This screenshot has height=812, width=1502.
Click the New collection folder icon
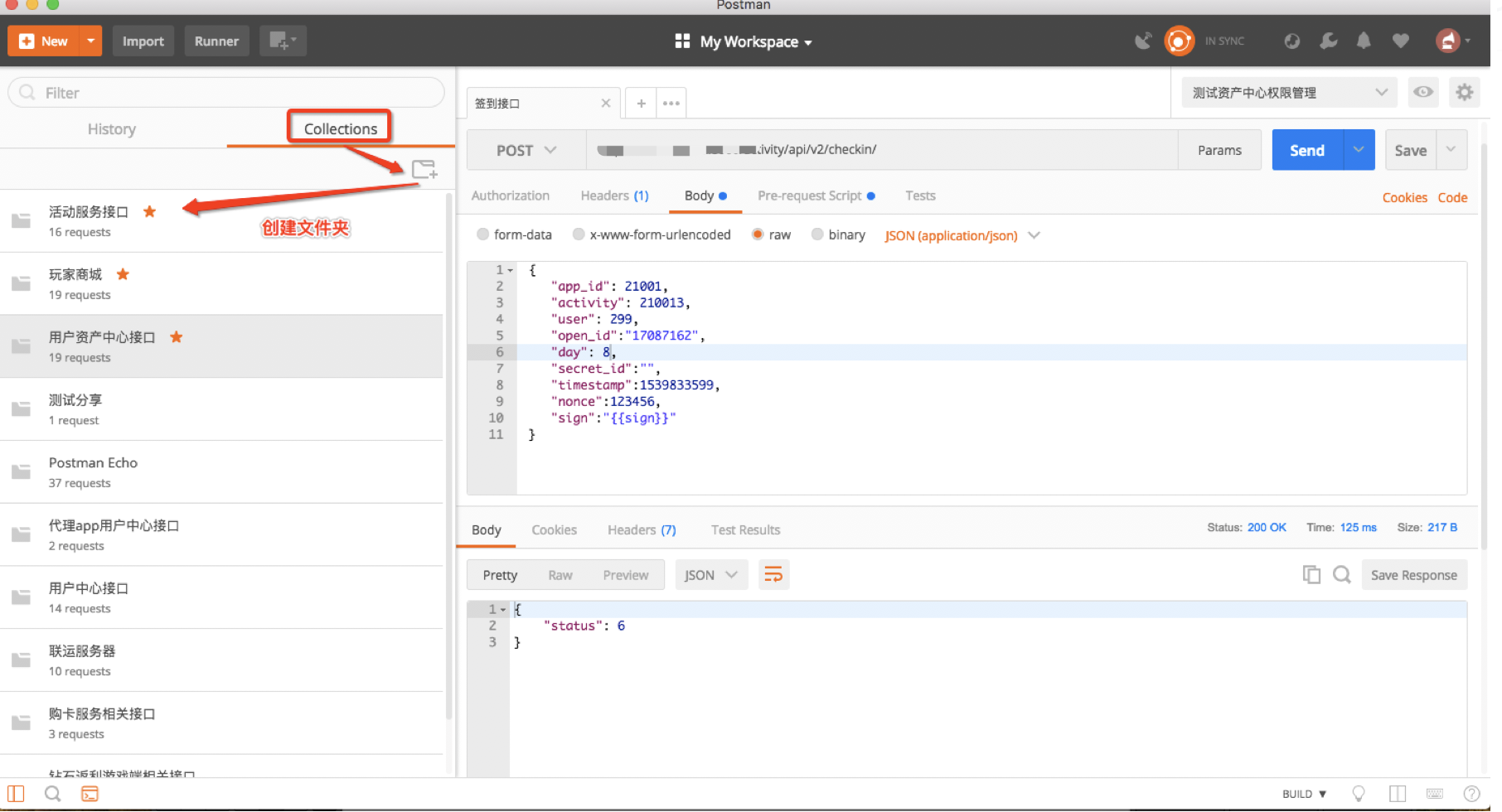[x=424, y=169]
